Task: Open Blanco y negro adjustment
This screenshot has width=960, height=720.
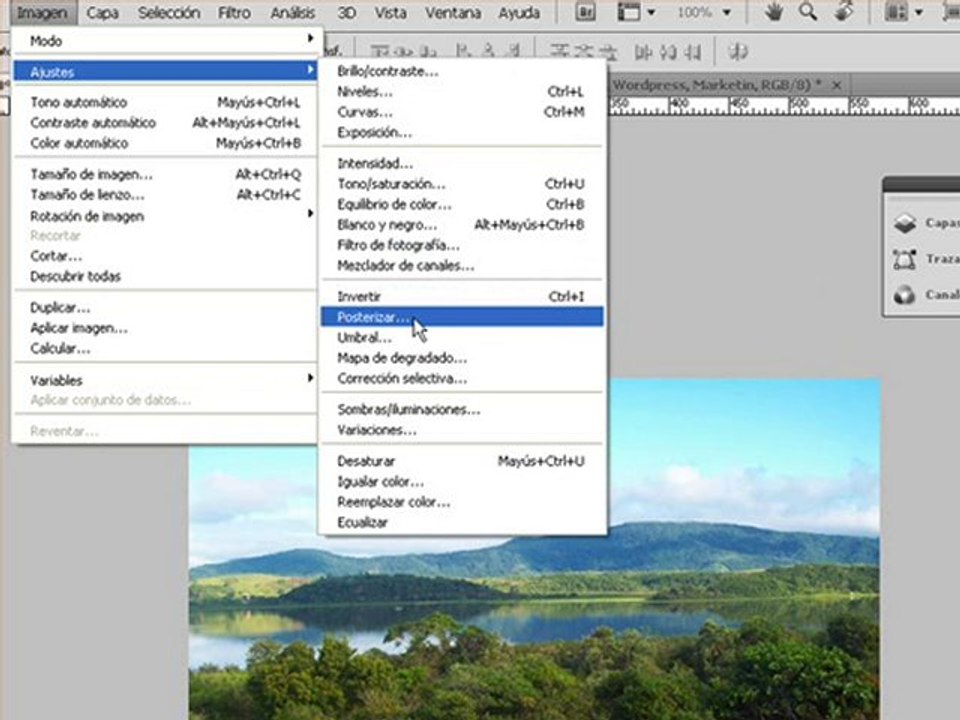Action: (462, 225)
